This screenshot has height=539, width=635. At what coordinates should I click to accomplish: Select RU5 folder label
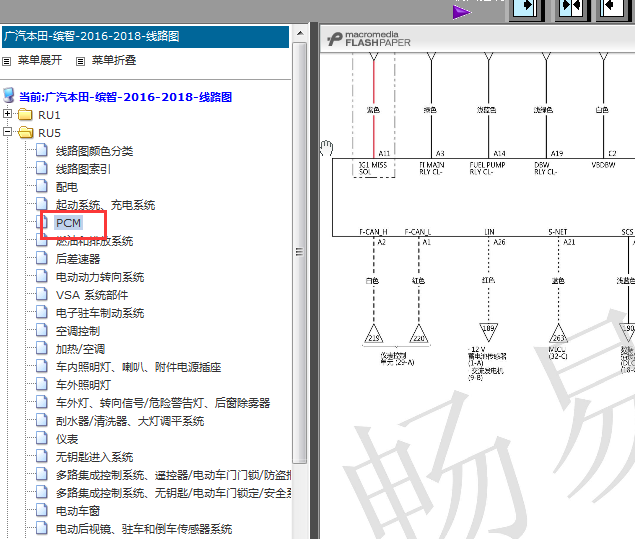(49, 133)
